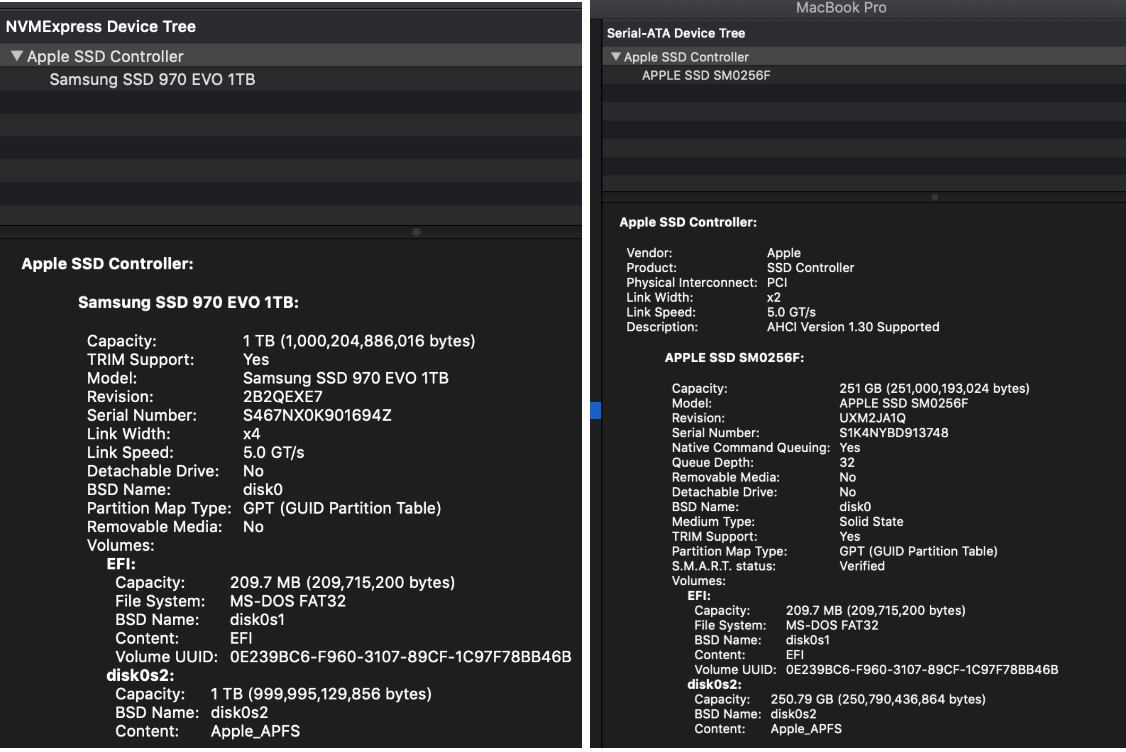Click the split pane handle in Serial-ATA window
Image resolution: width=1126 pixels, height=752 pixels.
coord(934,197)
